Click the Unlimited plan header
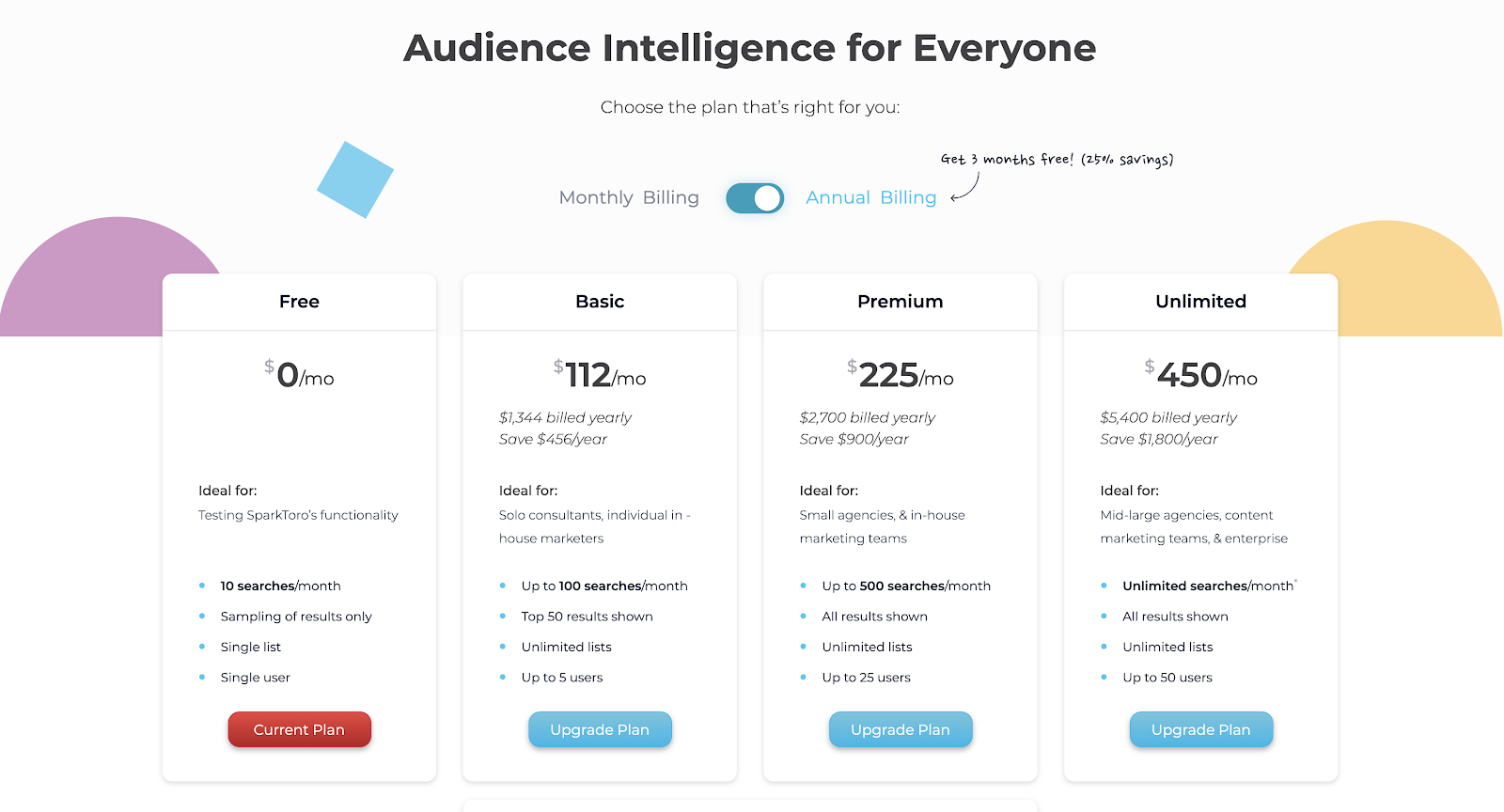This screenshot has height=812, width=1504. (1201, 302)
